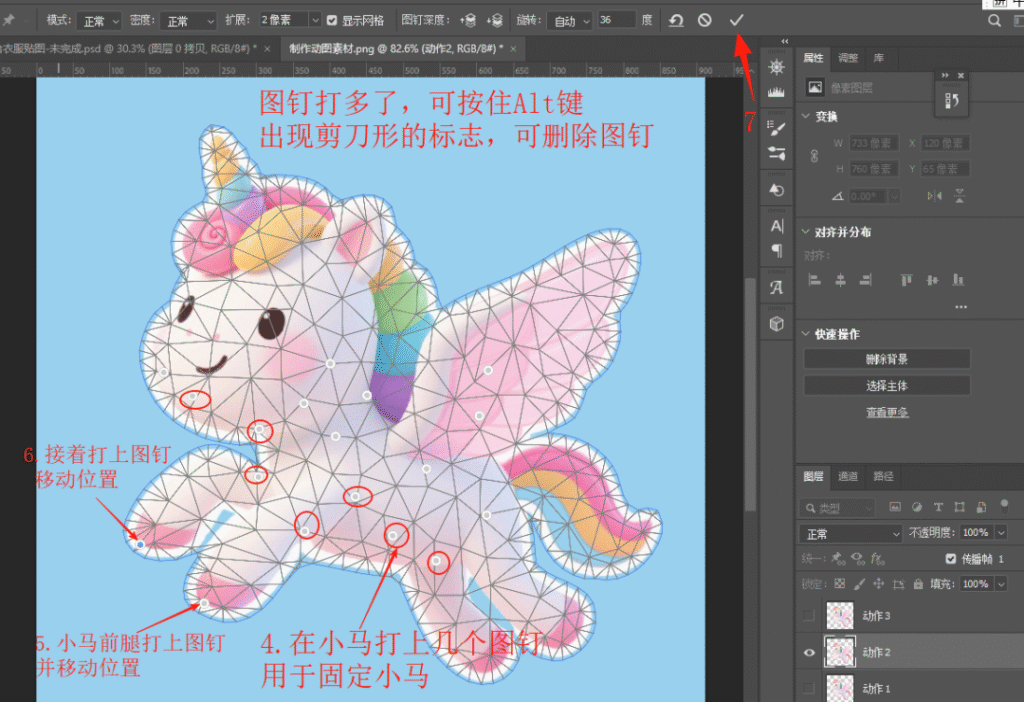Image resolution: width=1024 pixels, height=702 pixels.
Task: Lock transparent pixels icon
Action: click(x=840, y=584)
